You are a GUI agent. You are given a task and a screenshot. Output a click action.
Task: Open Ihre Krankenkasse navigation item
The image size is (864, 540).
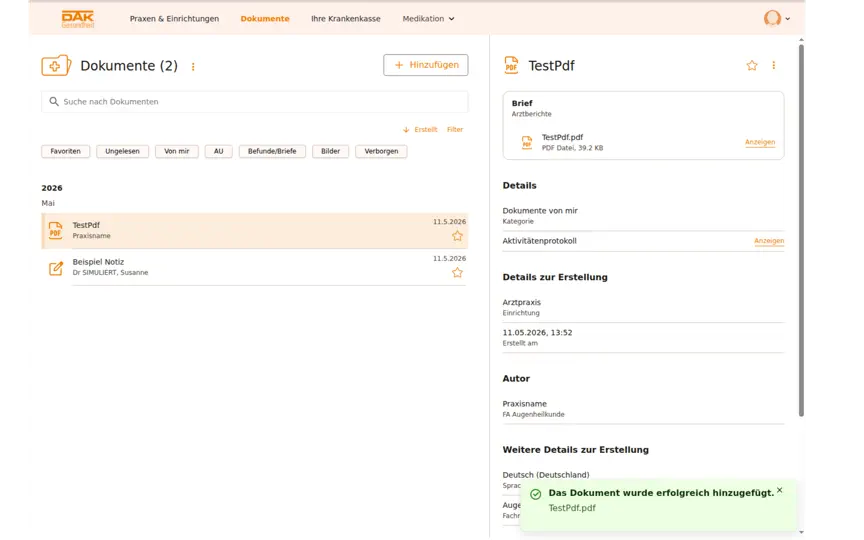pos(345,19)
